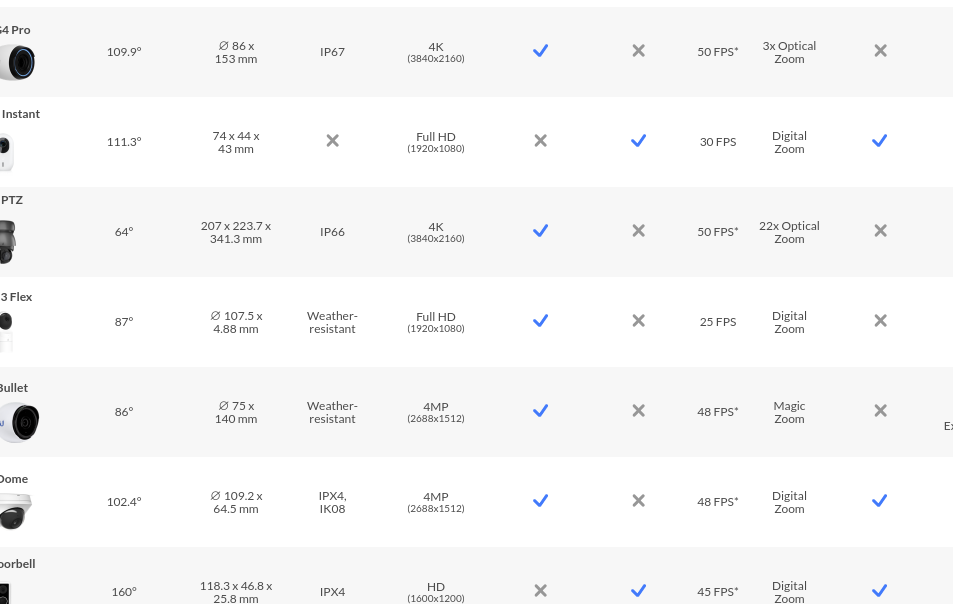The width and height of the screenshot is (953, 604).
Task: Click the X mark right of HD (1600x1200)
Action: click(540, 591)
